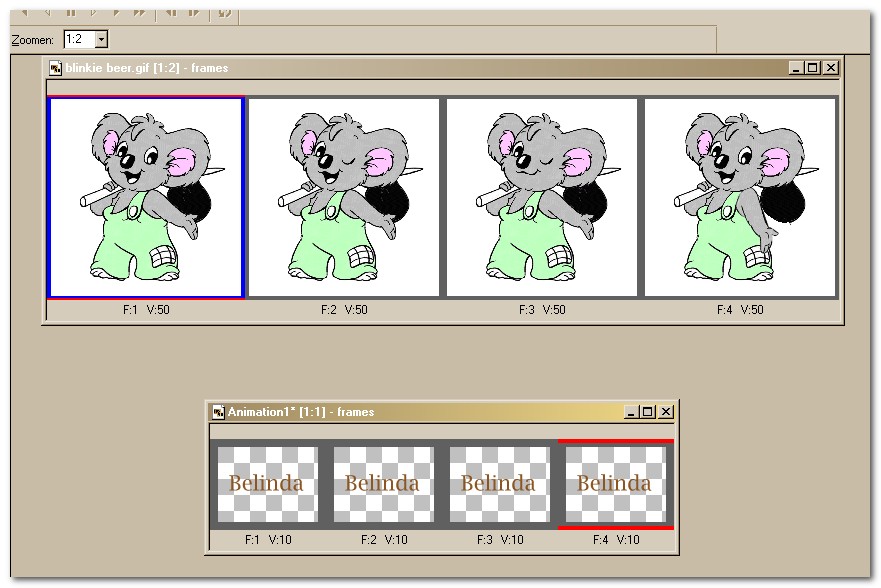Viewport: 881px width, 588px height.
Task: Click label "F:1 V:10" in Animation1
Action: click(x=268, y=540)
